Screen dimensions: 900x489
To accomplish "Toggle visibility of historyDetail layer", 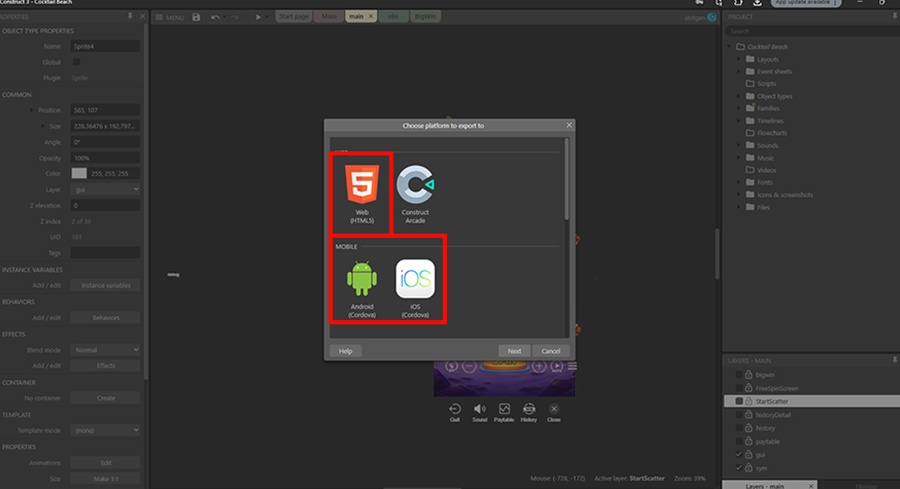I will 739,415.
